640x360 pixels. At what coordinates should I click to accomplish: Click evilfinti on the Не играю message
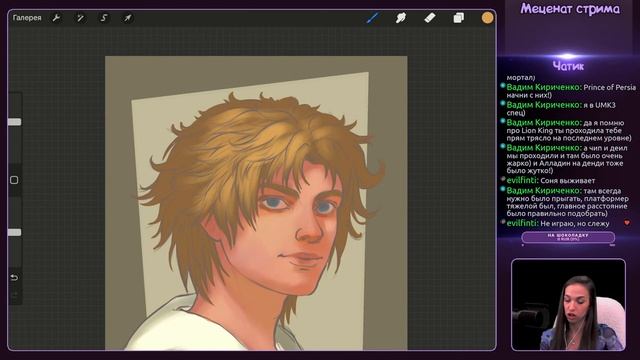(522, 223)
